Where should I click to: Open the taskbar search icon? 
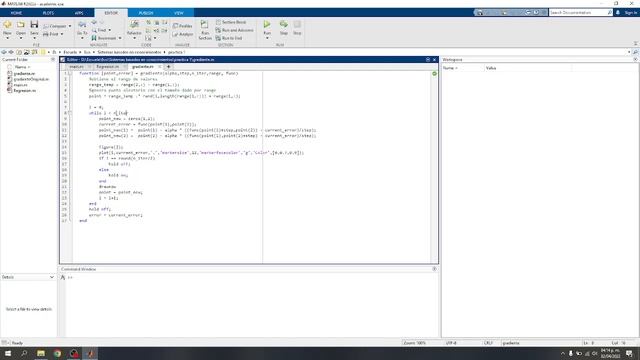click(x=24, y=353)
